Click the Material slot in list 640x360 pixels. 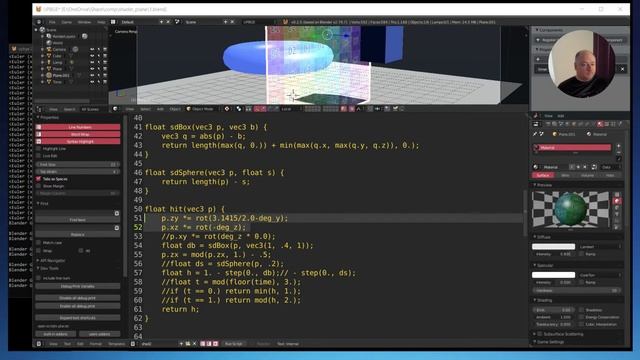[x=572, y=148]
